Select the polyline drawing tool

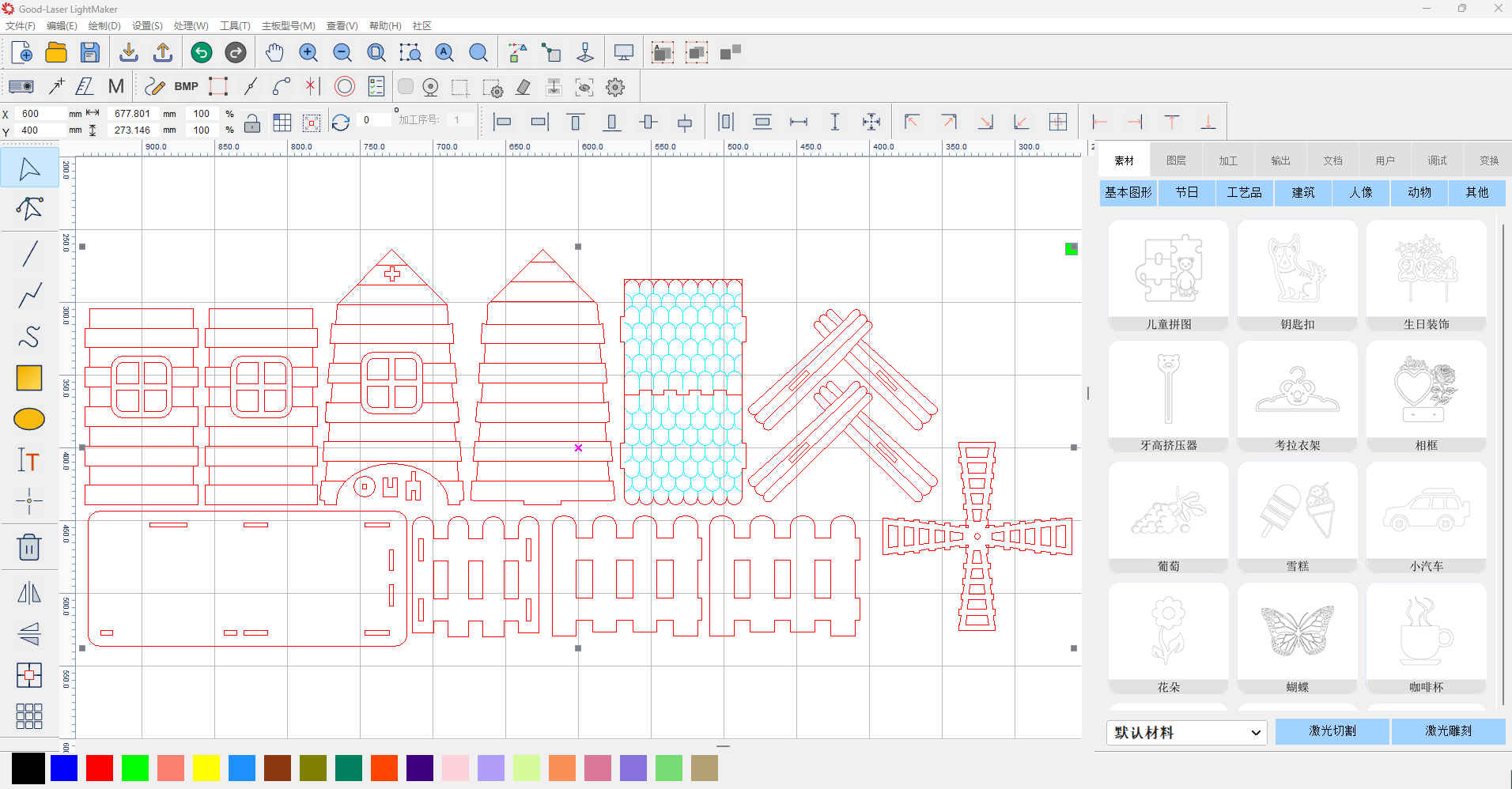tap(29, 296)
